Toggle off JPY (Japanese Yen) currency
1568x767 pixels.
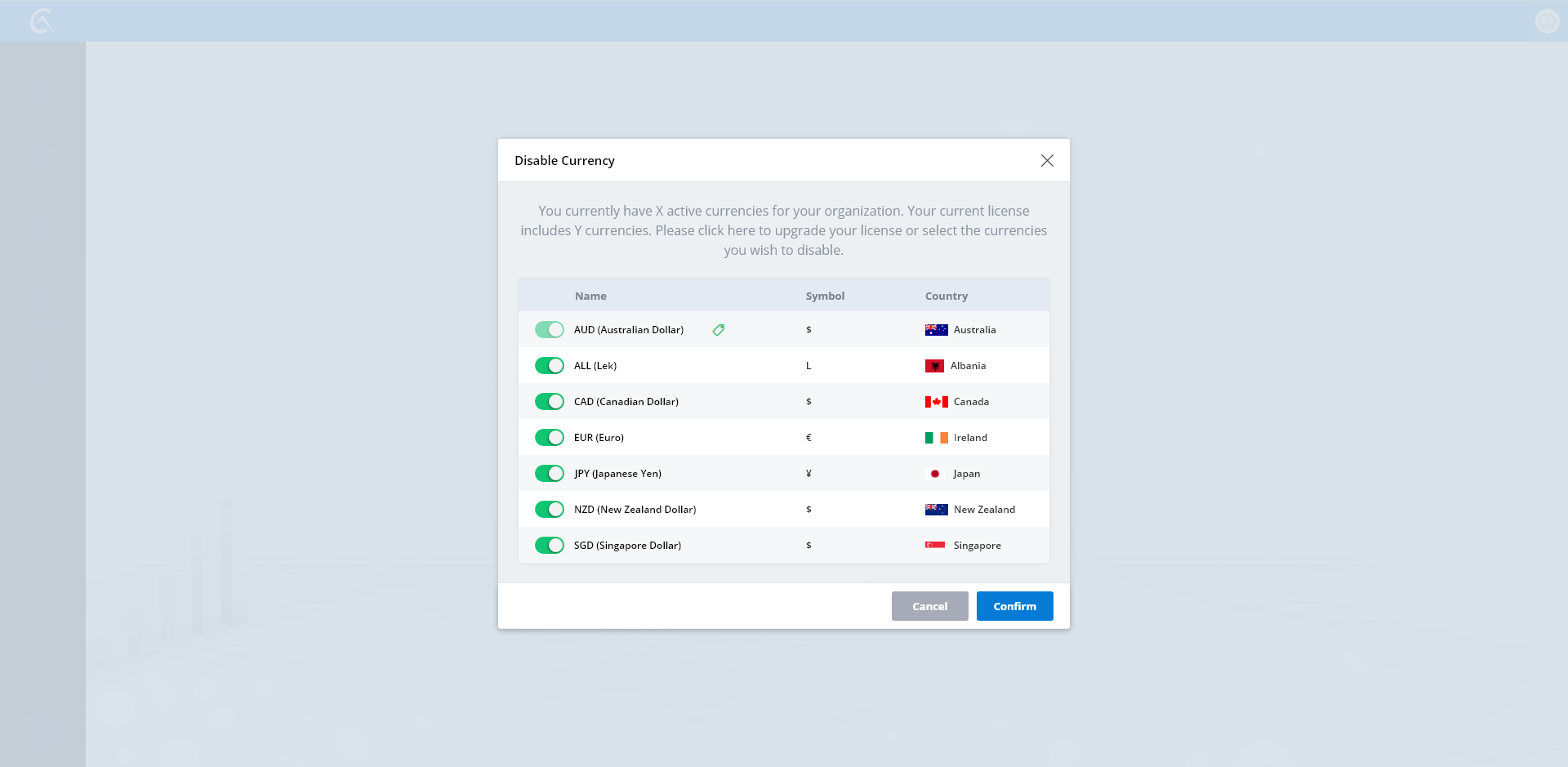pos(550,474)
